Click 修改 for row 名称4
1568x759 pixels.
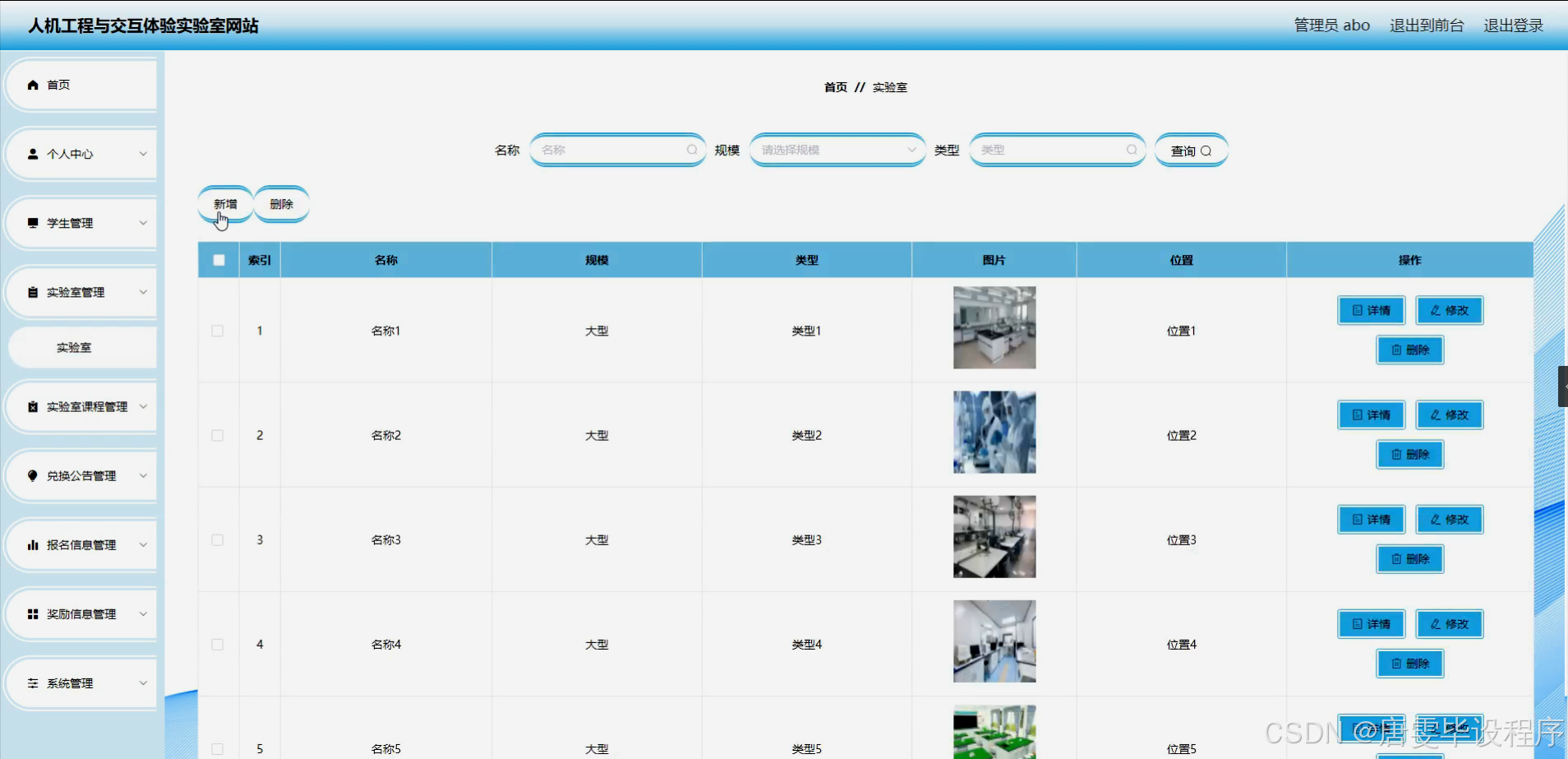click(1450, 623)
